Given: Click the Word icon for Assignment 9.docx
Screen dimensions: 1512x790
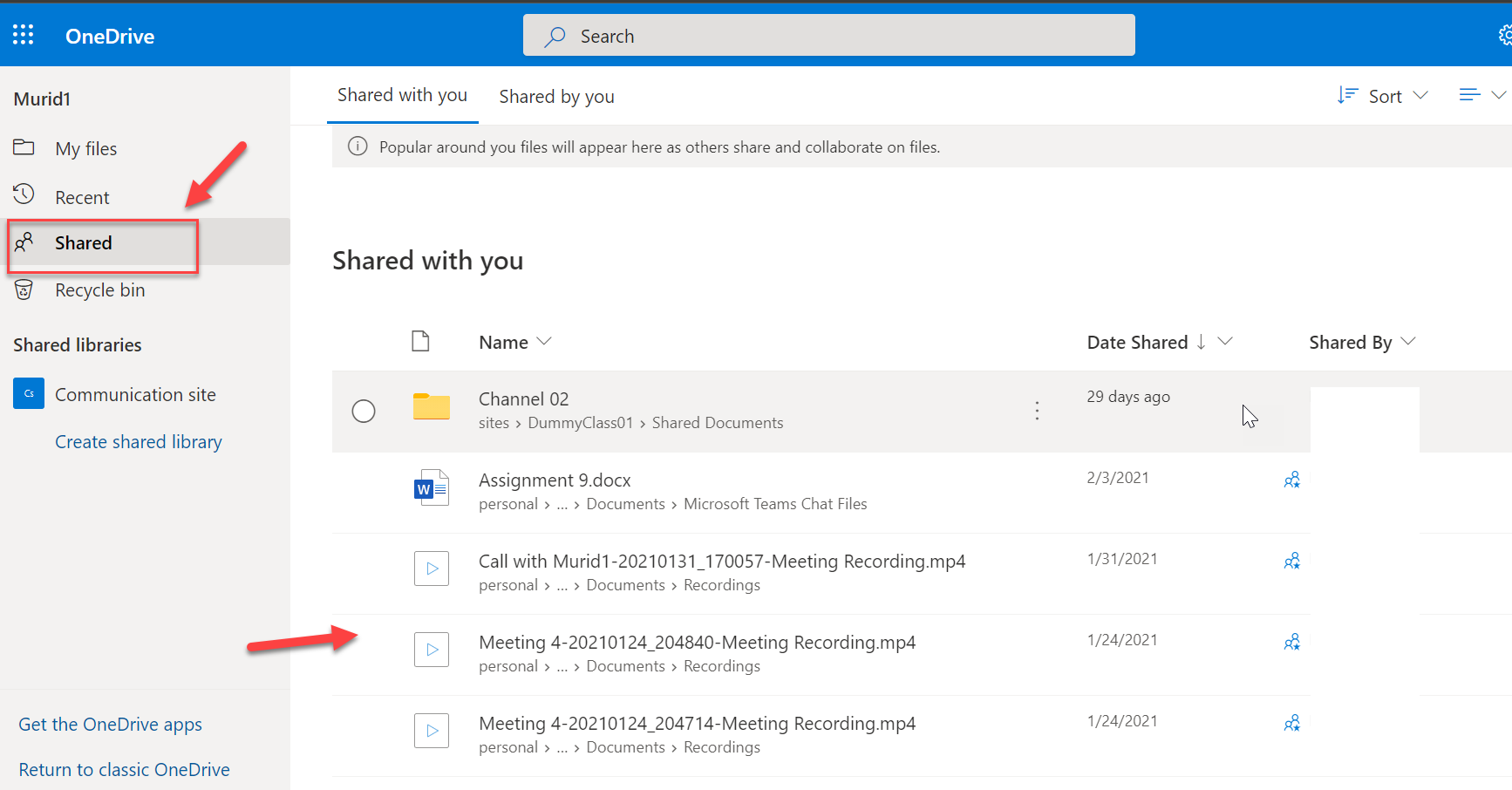Looking at the screenshot, I should [432, 488].
